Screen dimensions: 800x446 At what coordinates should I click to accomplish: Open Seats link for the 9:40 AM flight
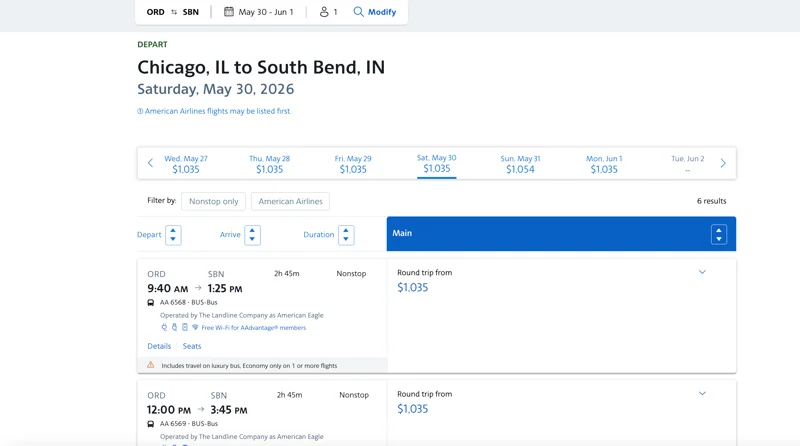tap(192, 346)
